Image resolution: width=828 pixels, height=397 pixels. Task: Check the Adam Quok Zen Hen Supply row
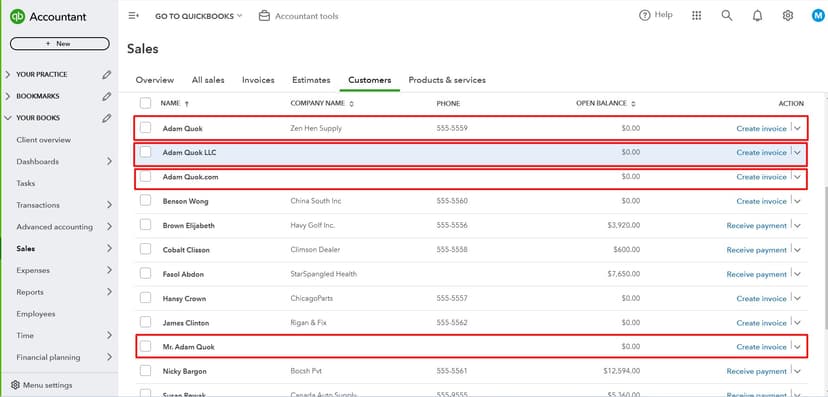point(146,128)
